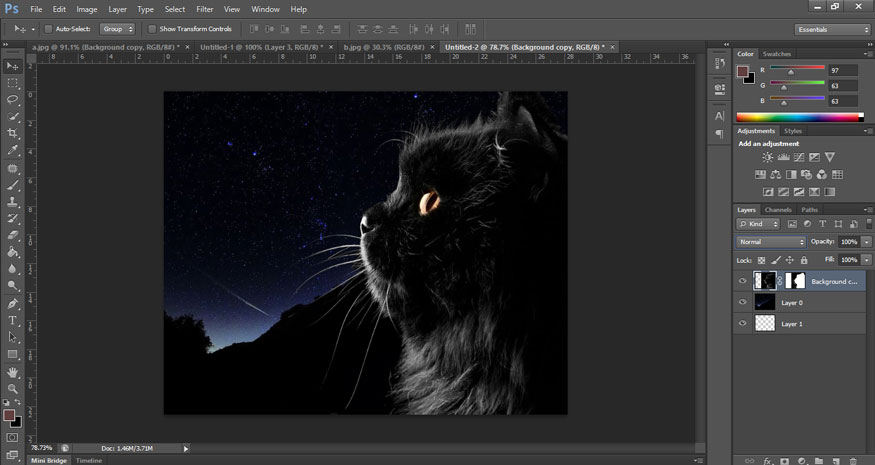The height and width of the screenshot is (465, 875).
Task: Select the Hand tool
Action: [12, 372]
